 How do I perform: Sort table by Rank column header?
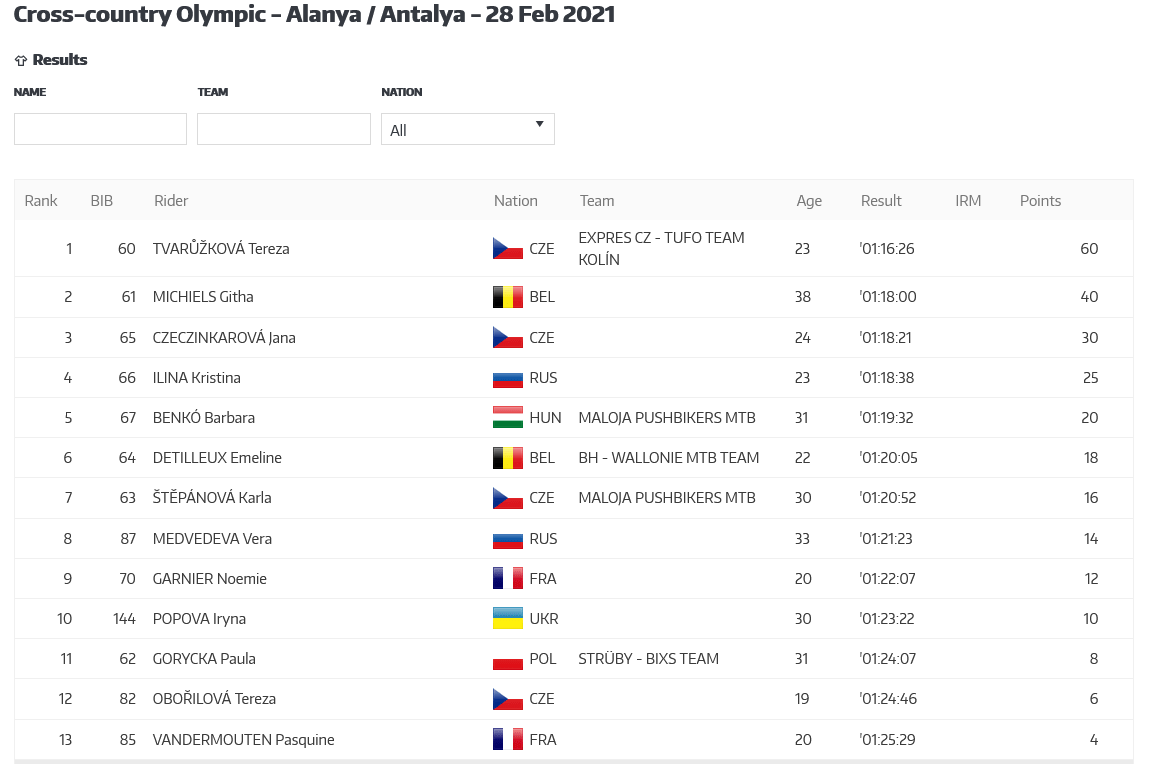(41, 201)
